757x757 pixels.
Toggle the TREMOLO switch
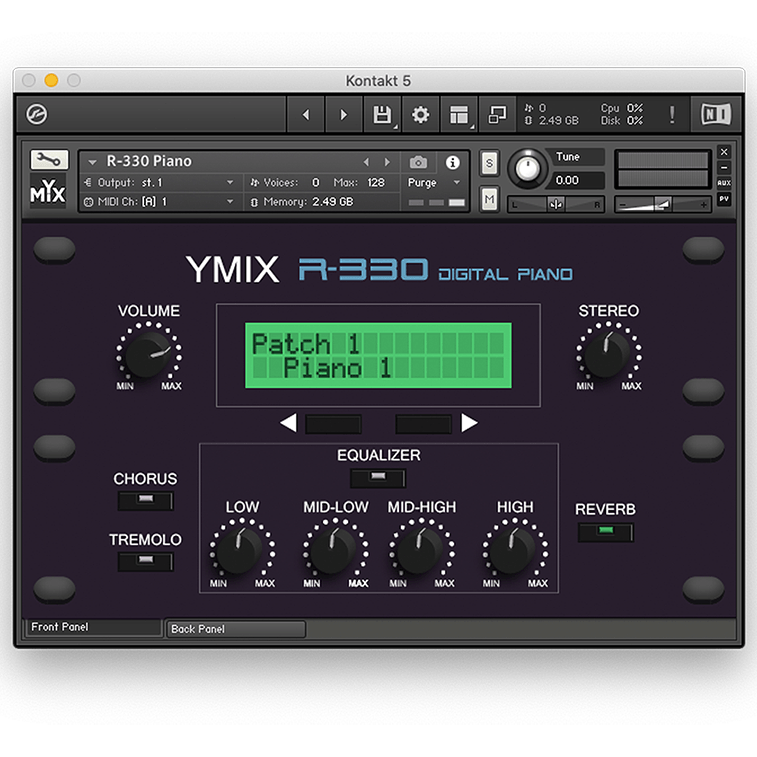(145, 561)
